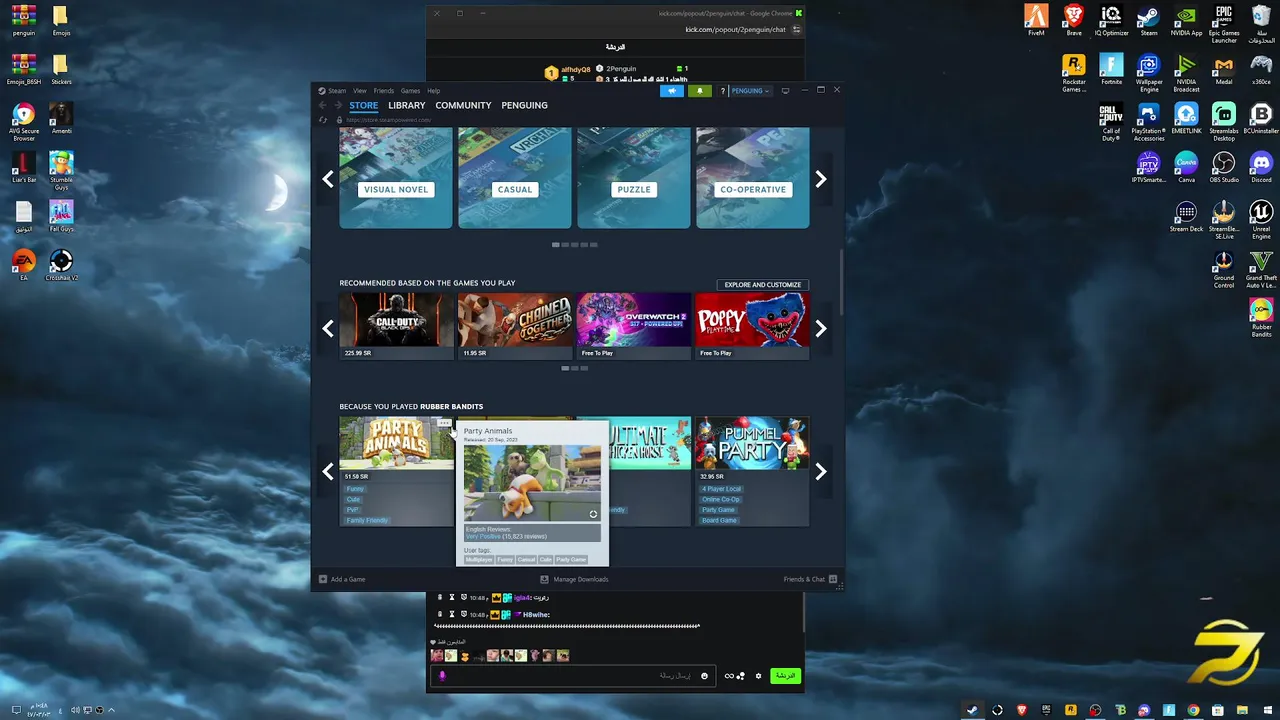Image resolution: width=1280 pixels, height=720 pixels.
Task: Open Rockstar Games desktop icon
Action: pyautogui.click(x=1074, y=73)
